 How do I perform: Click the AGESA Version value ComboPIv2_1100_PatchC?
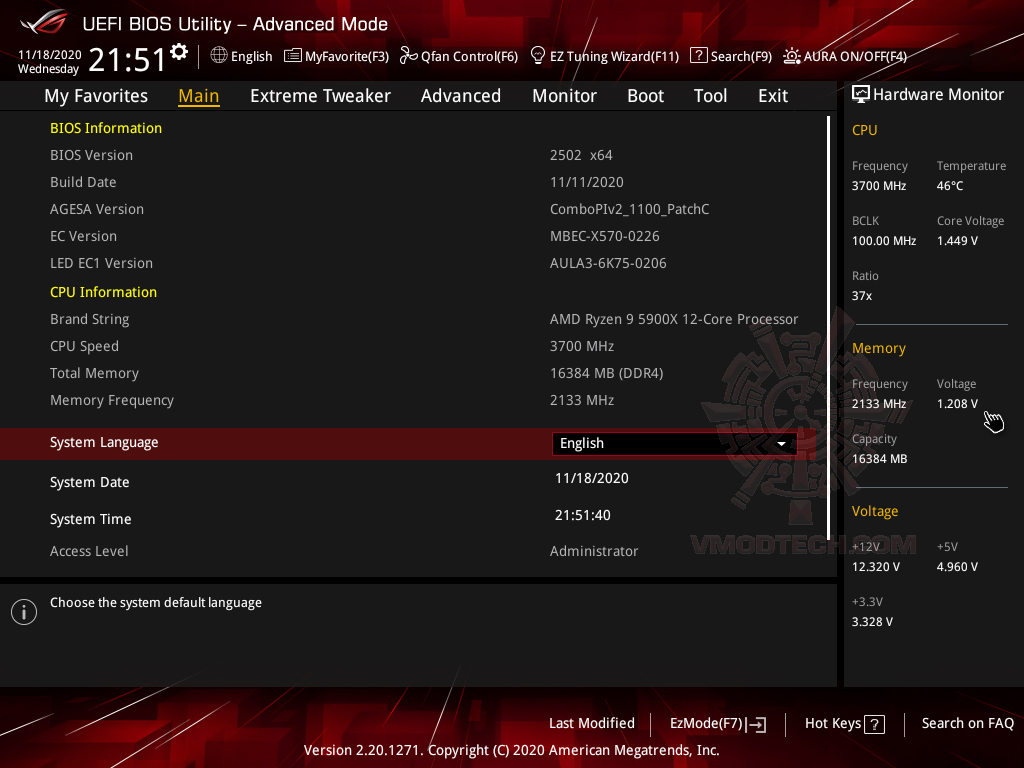pos(630,210)
